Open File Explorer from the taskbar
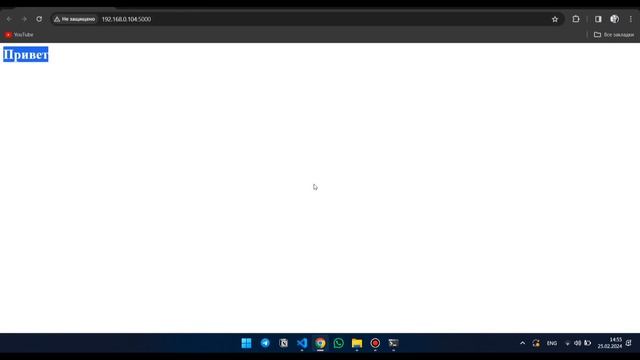This screenshot has height=360, width=640. tap(357, 343)
